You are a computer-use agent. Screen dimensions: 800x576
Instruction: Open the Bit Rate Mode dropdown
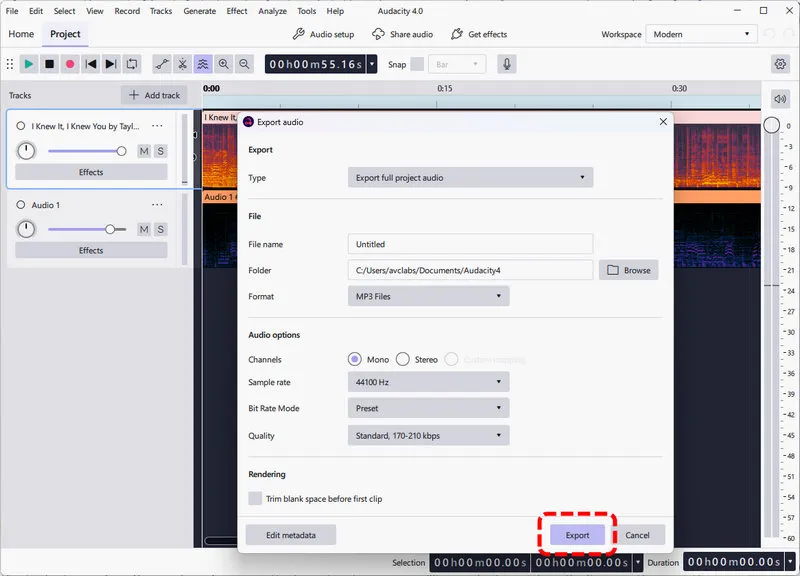point(429,408)
